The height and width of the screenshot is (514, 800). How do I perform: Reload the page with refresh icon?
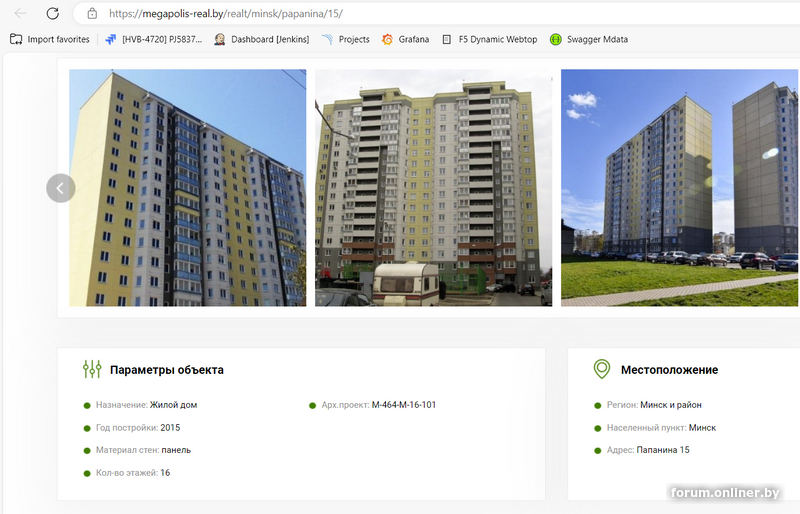53,13
